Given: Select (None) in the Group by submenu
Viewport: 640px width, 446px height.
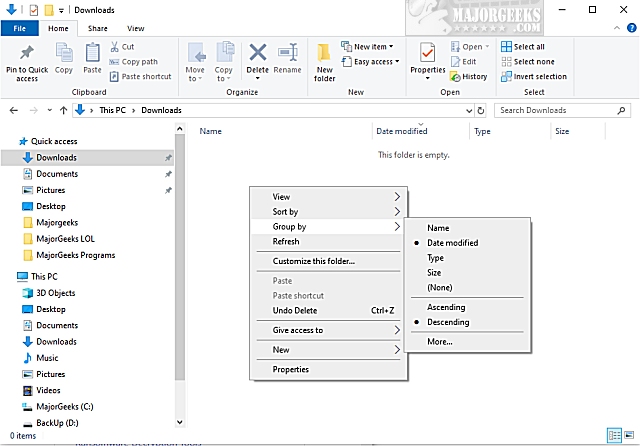Looking at the screenshot, I should click(441, 287).
